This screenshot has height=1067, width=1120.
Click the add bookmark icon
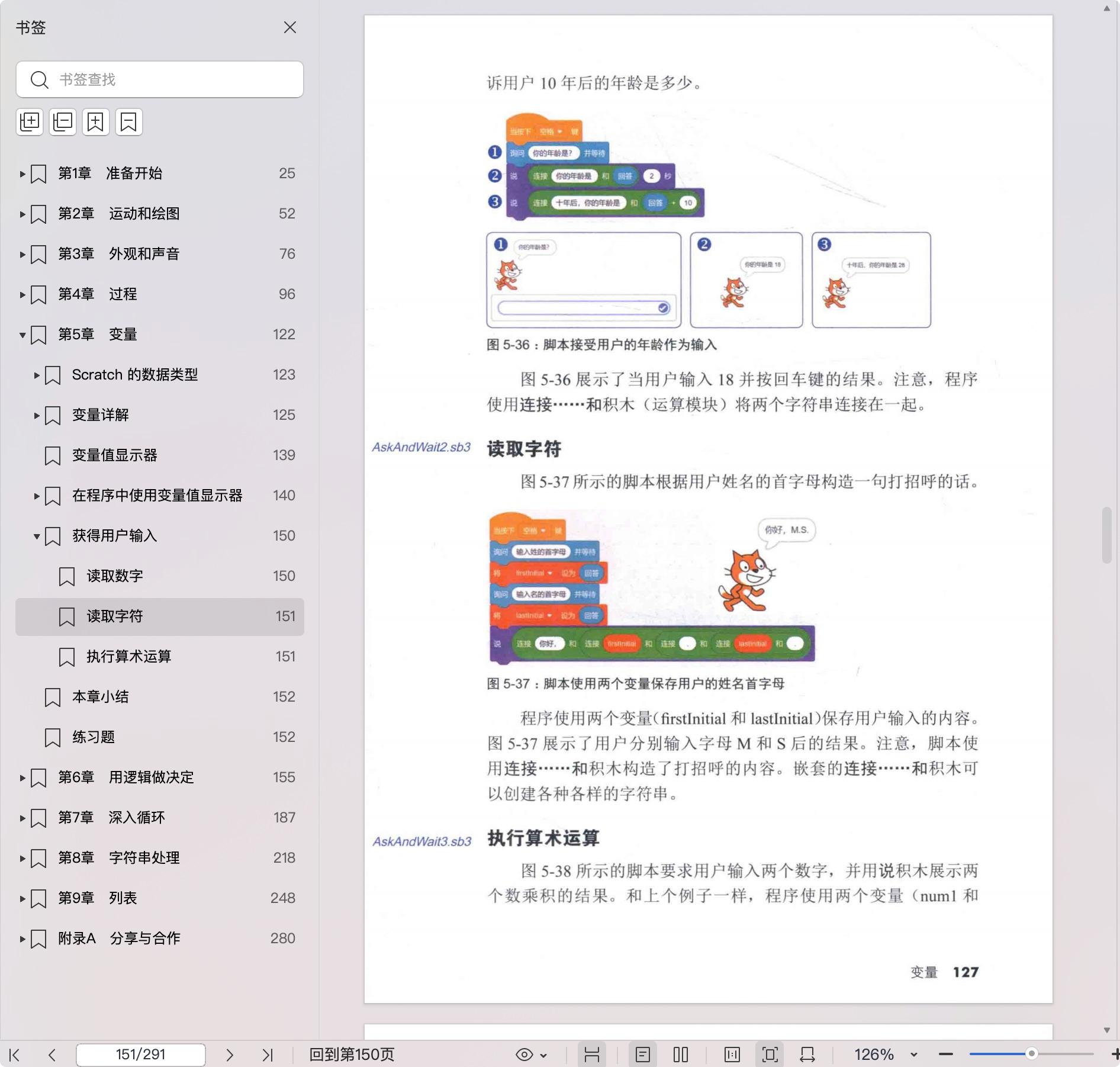(x=96, y=122)
